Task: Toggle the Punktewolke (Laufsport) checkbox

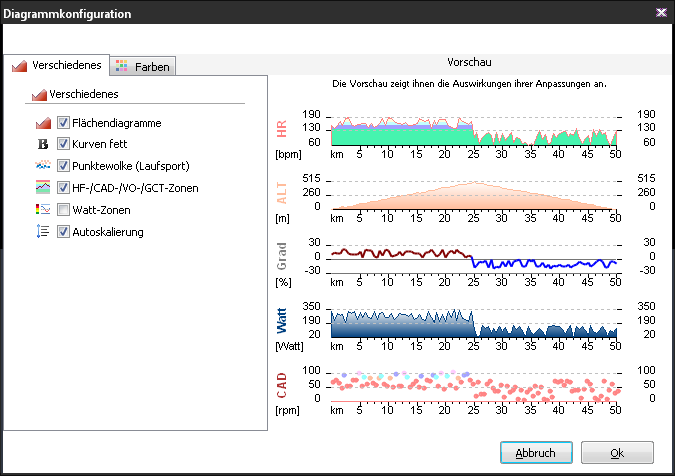Action: pyautogui.click(x=63, y=165)
